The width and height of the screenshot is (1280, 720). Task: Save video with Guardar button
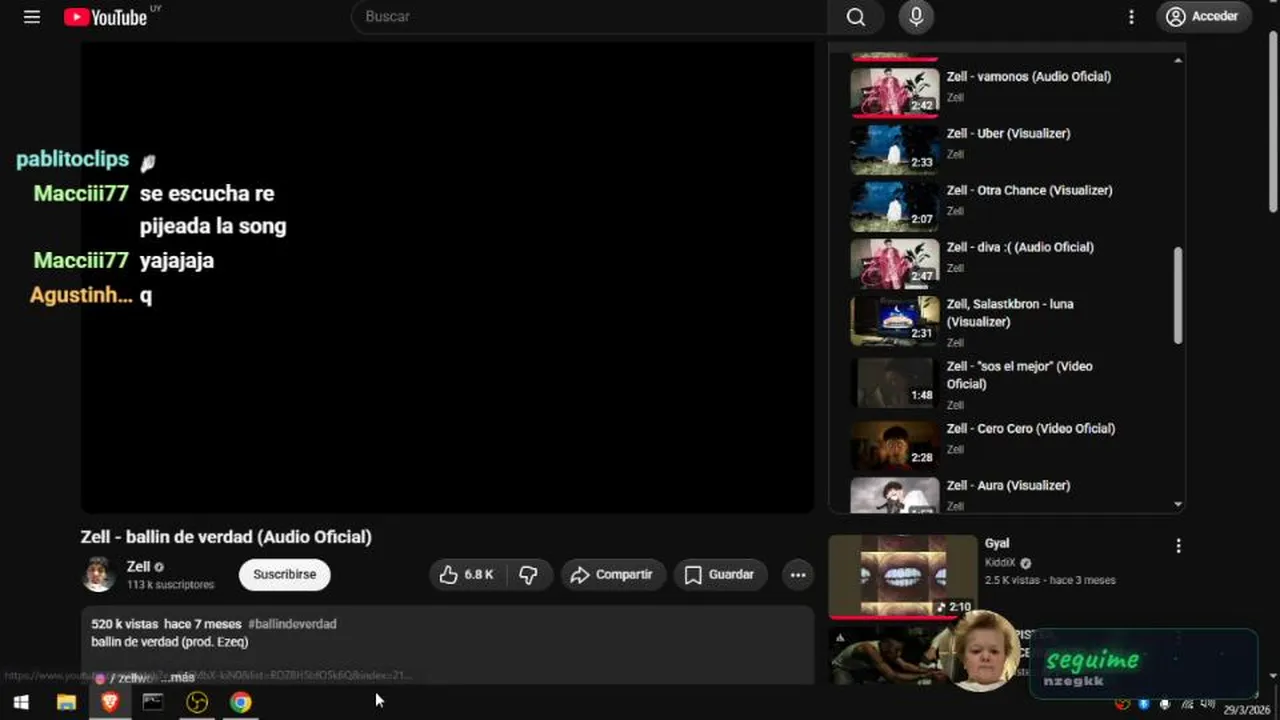click(x=720, y=575)
